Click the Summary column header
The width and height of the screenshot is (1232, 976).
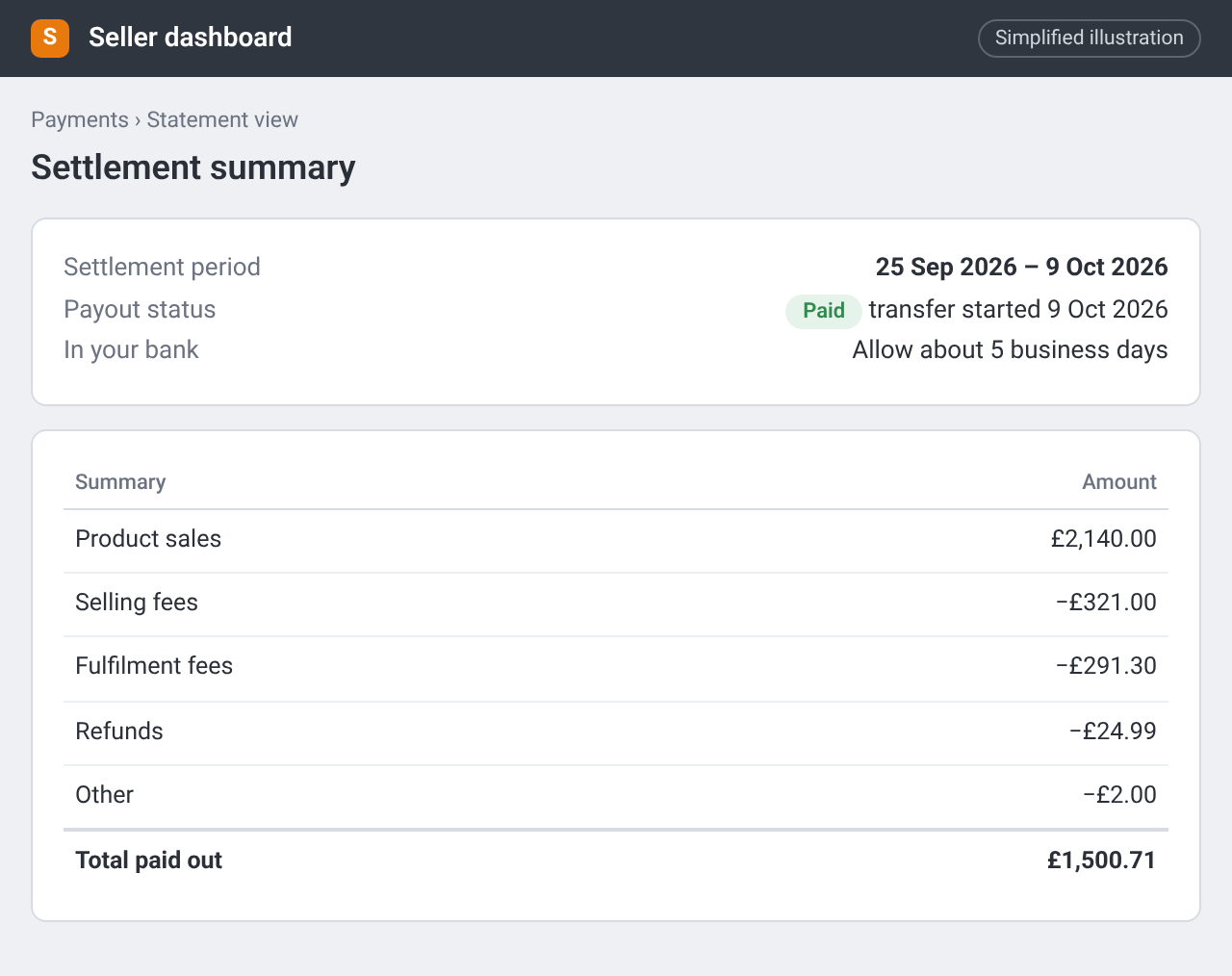click(120, 481)
